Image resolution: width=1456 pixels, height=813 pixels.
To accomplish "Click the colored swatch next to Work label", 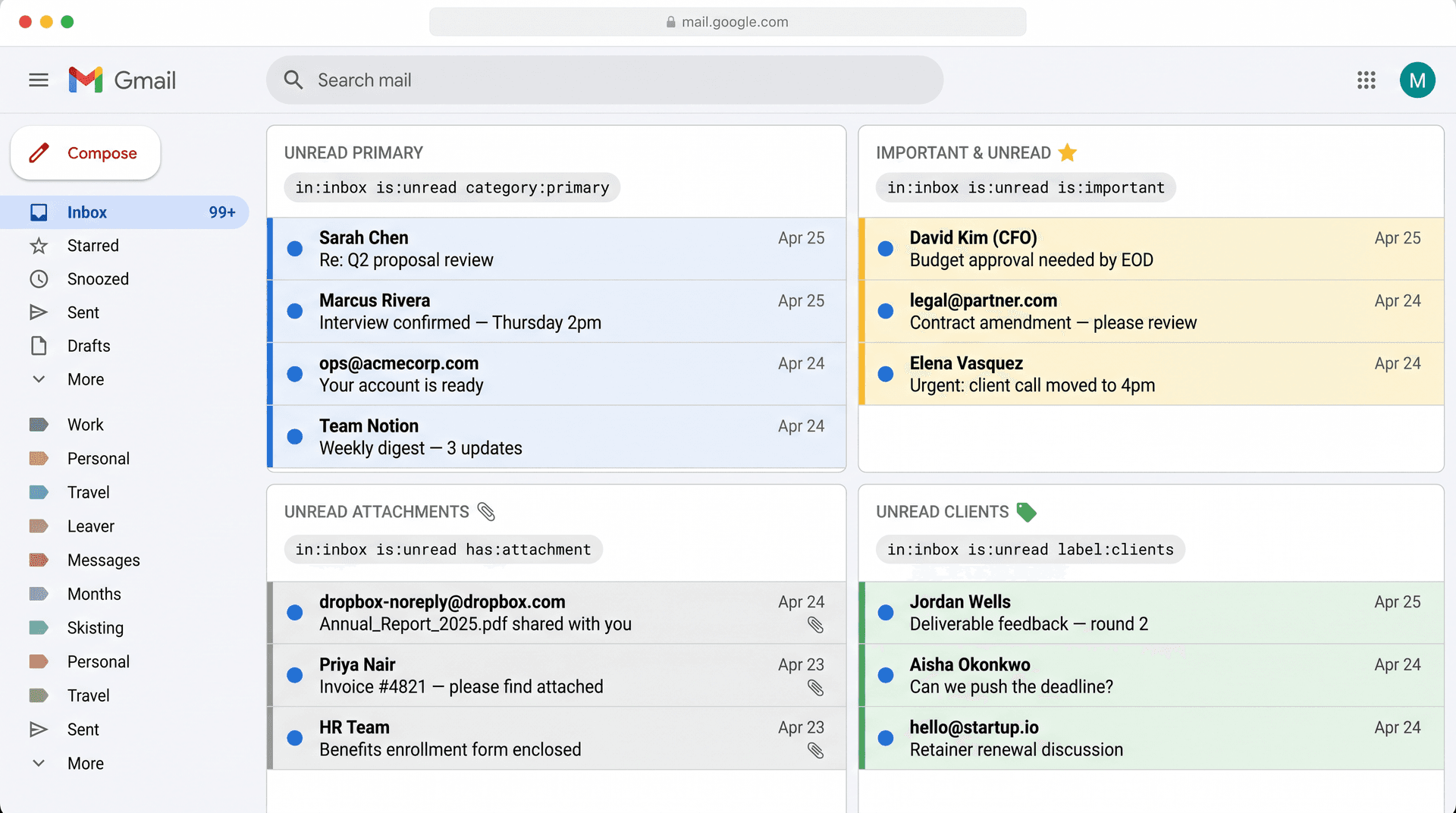I will (39, 424).
